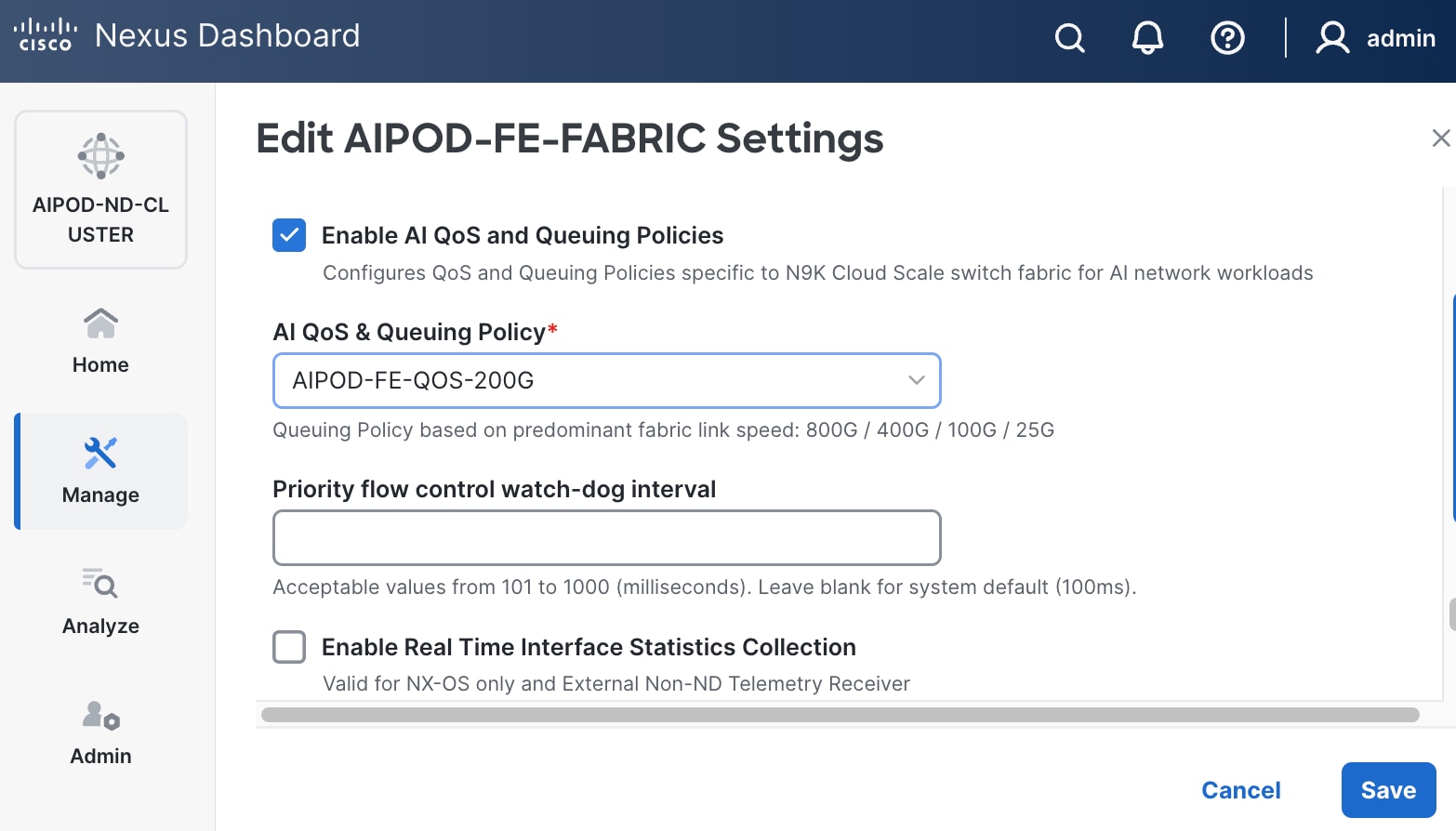This screenshot has width=1456, height=831.
Task: Navigate to Home in the sidebar
Action: point(99,341)
